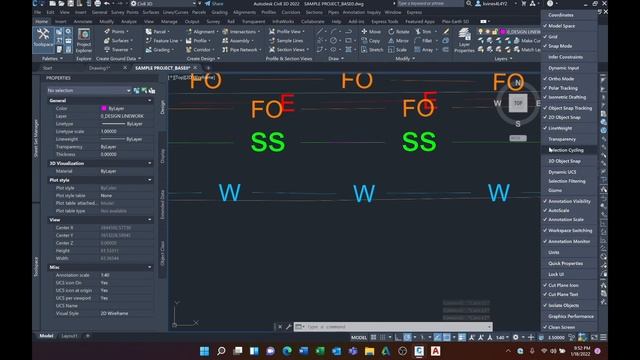Toggle grid display icon in status bar
Screen dimensions: 640x360
click(x=373, y=337)
